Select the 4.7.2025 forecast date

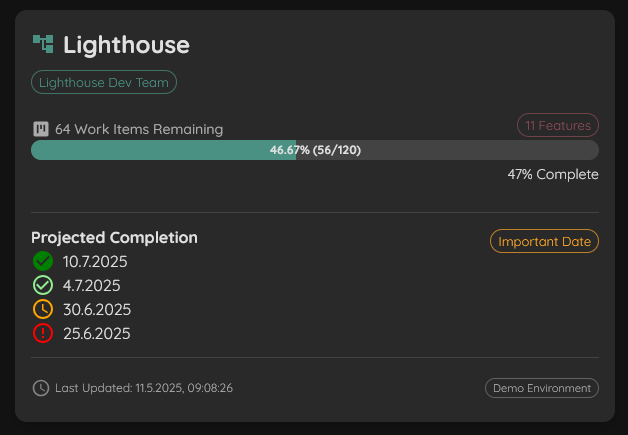point(91,286)
